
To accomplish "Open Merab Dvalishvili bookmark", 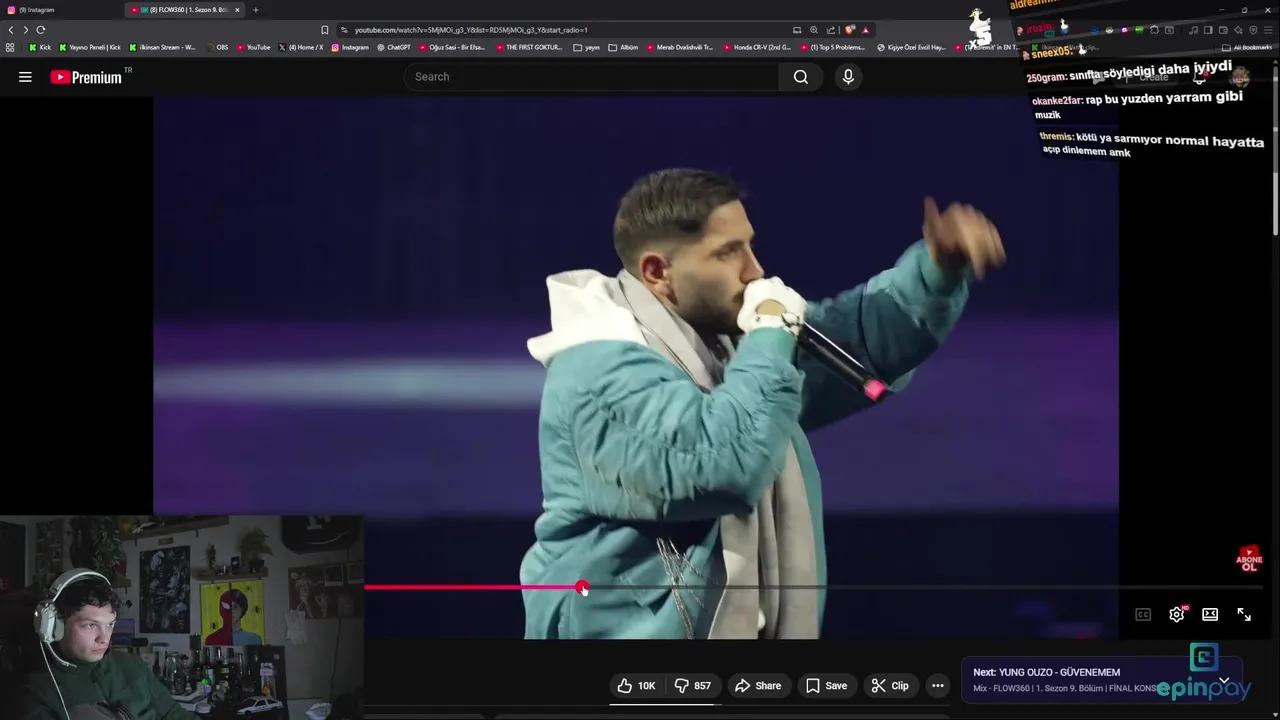I will [680, 47].
